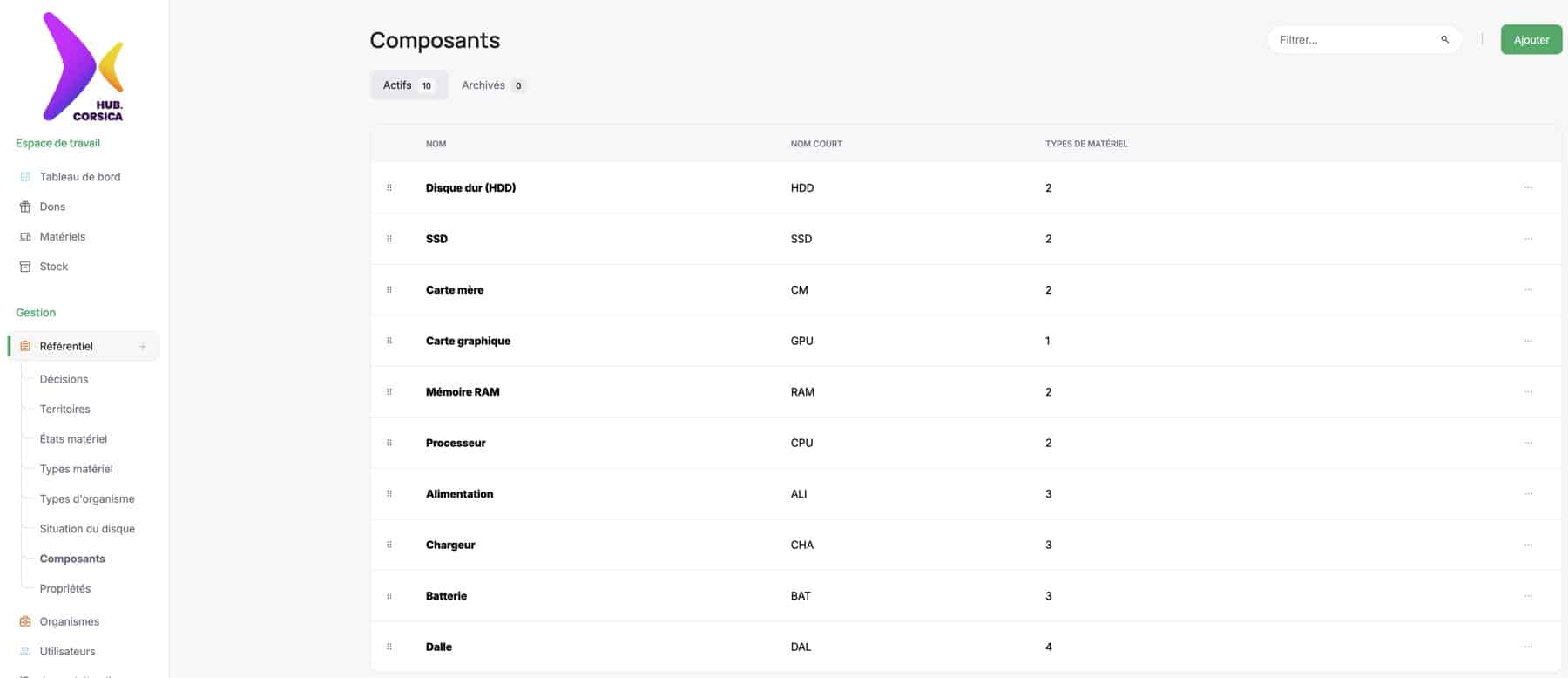
Task: Click the search magnifier icon in filter
Action: pyautogui.click(x=1444, y=39)
